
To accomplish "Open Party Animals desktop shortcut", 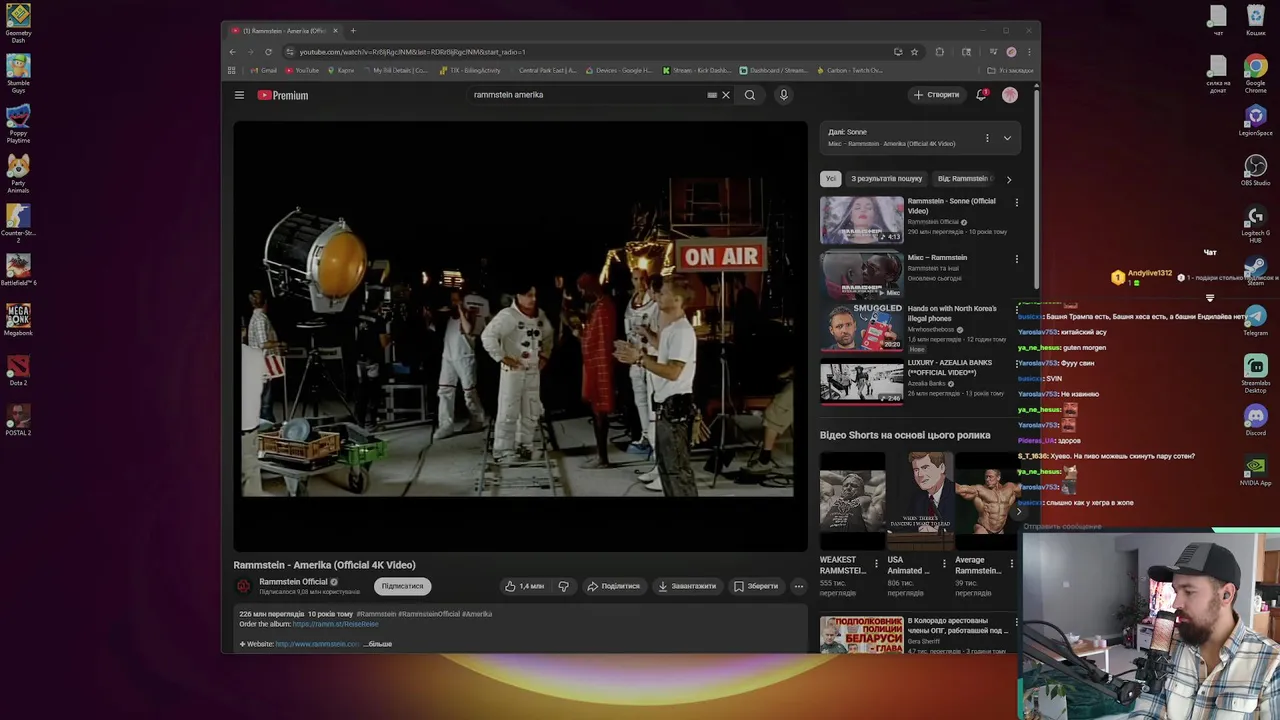I will tap(18, 173).
